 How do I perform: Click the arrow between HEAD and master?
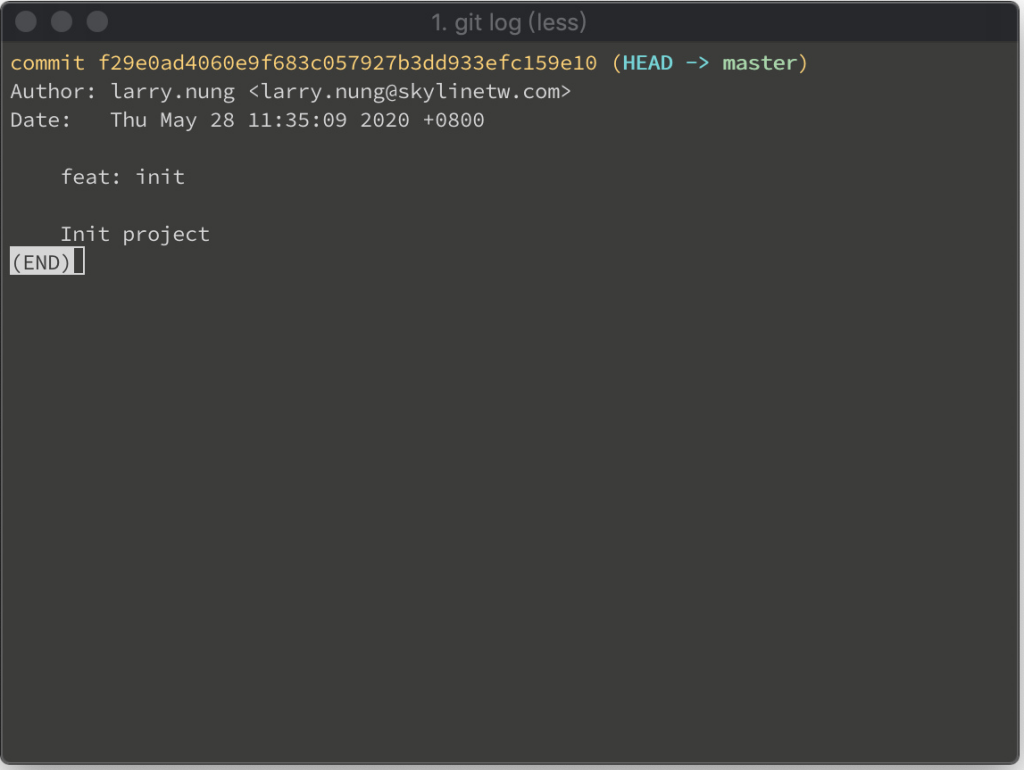697,63
